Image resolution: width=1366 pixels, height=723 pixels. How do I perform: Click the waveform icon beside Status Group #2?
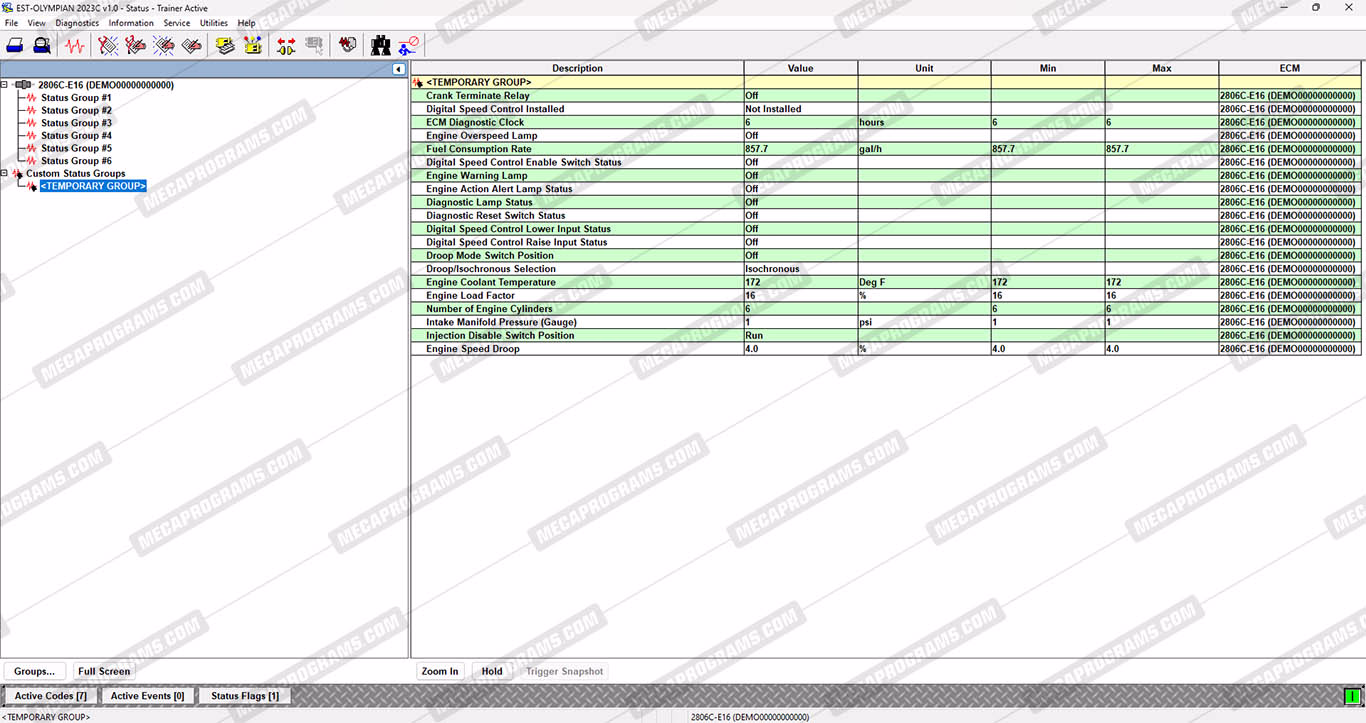[32, 110]
